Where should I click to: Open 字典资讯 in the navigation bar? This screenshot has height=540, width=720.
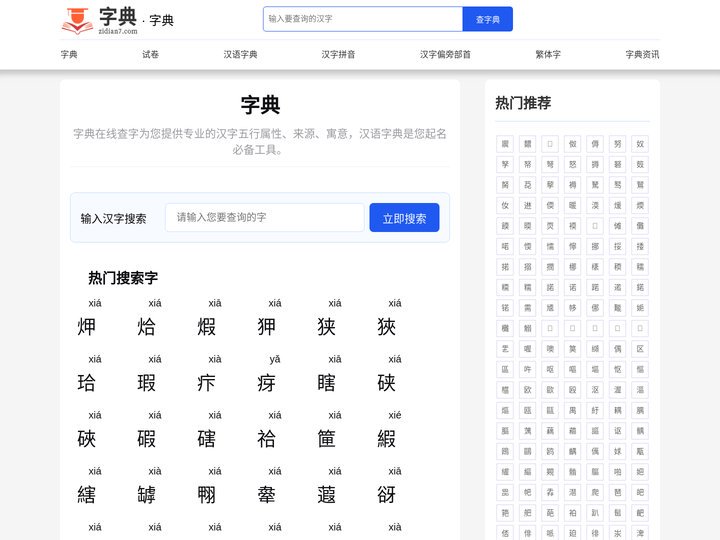click(642, 54)
